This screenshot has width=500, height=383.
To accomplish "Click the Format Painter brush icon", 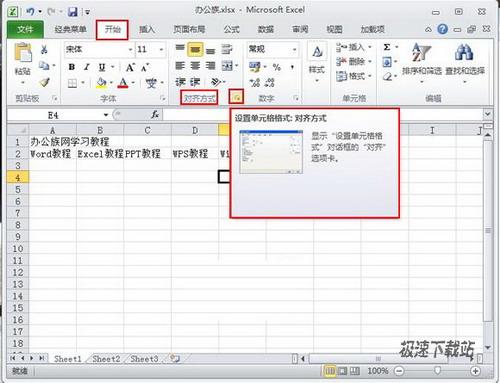I will point(45,82).
